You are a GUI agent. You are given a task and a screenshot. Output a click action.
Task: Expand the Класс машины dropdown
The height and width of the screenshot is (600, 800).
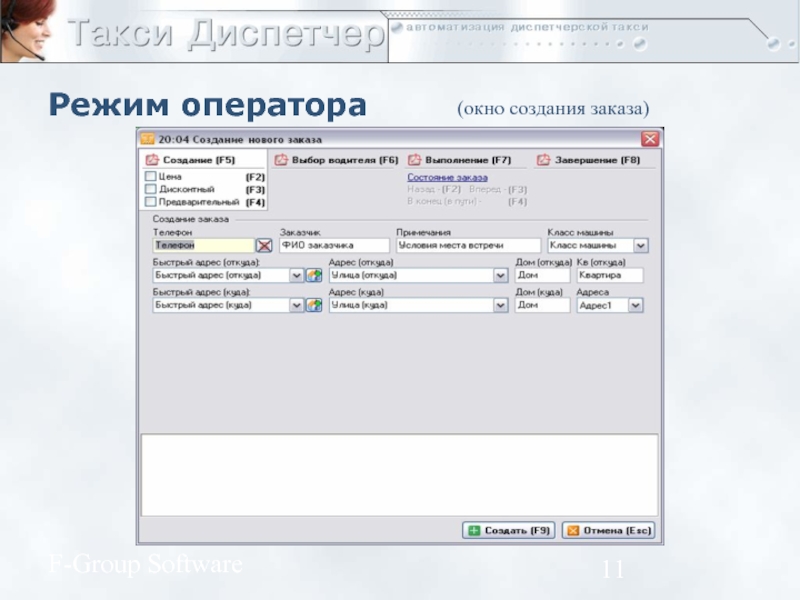tap(640, 245)
